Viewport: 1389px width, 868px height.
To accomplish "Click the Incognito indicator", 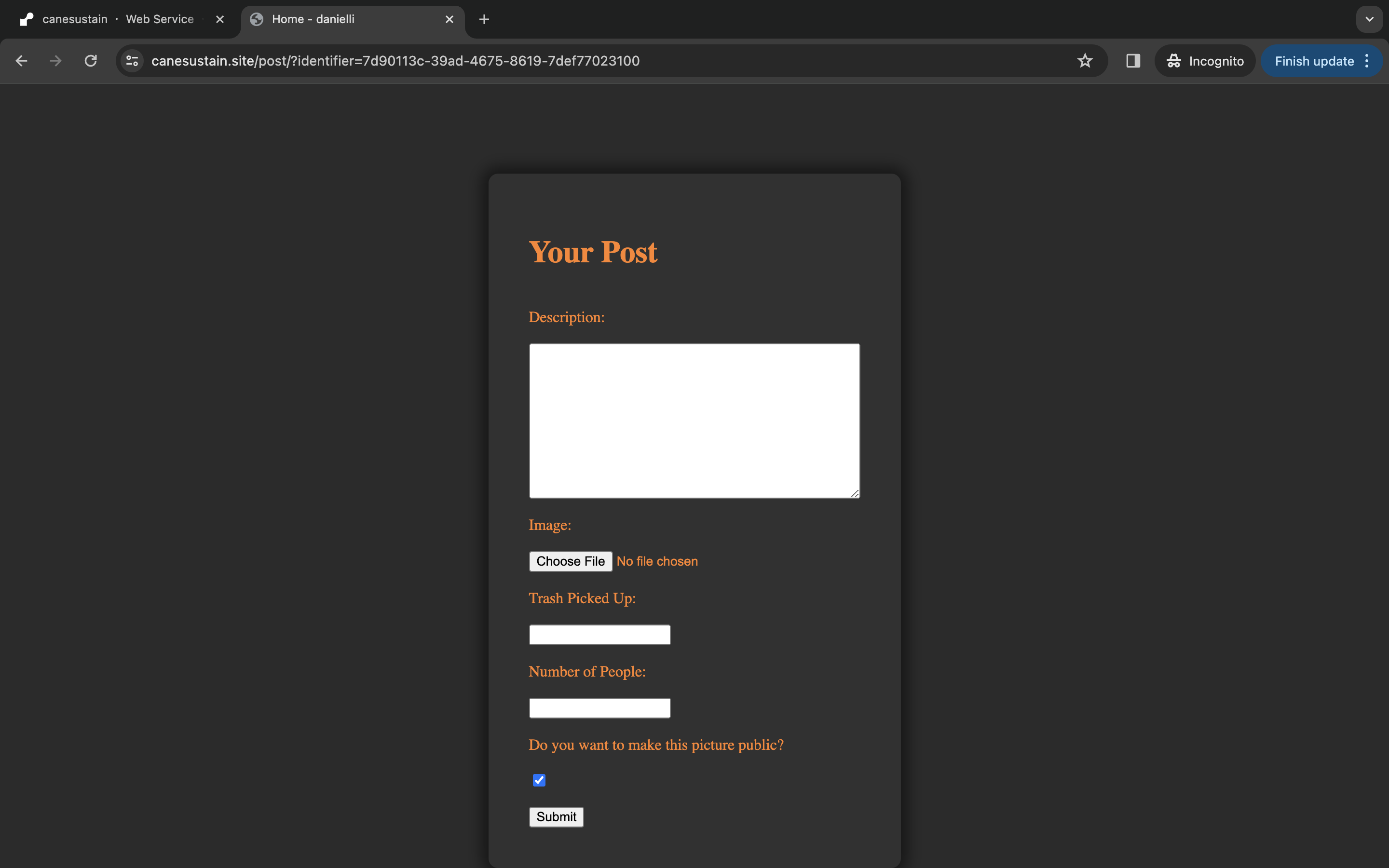I will [1205, 61].
